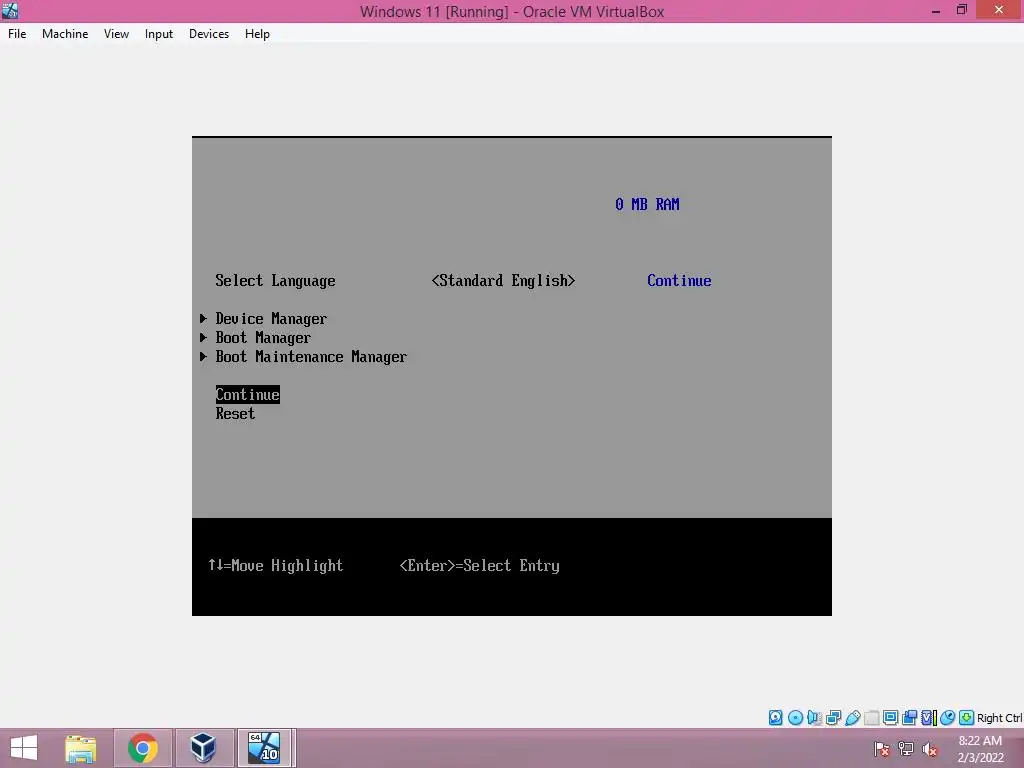The height and width of the screenshot is (768, 1024).
Task: Open the File menu
Action: pos(17,34)
